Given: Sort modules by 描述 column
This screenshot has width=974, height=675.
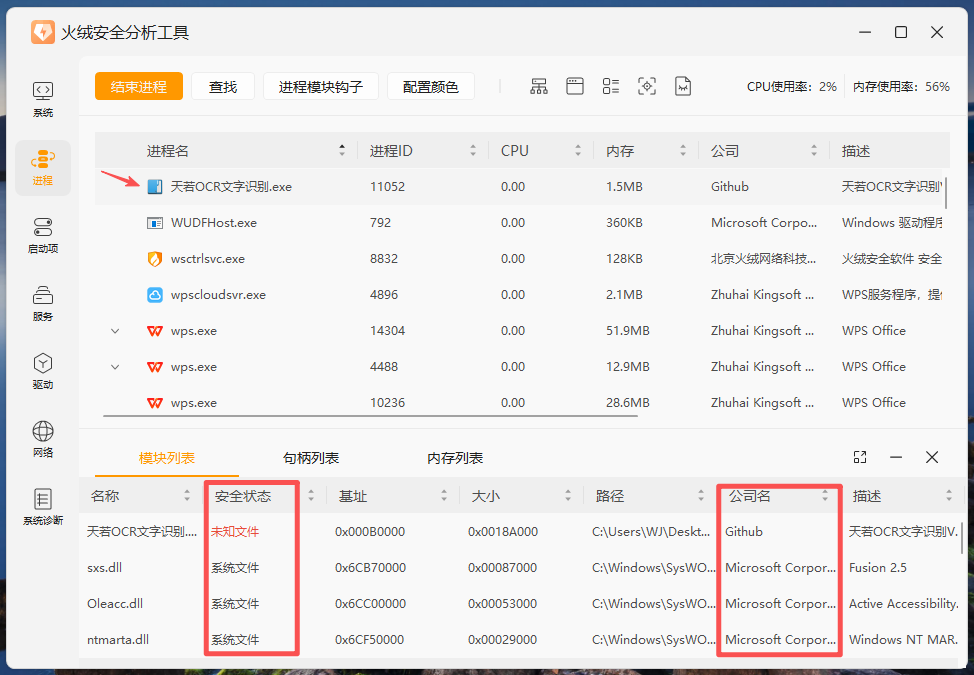Looking at the screenshot, I should (x=949, y=496).
